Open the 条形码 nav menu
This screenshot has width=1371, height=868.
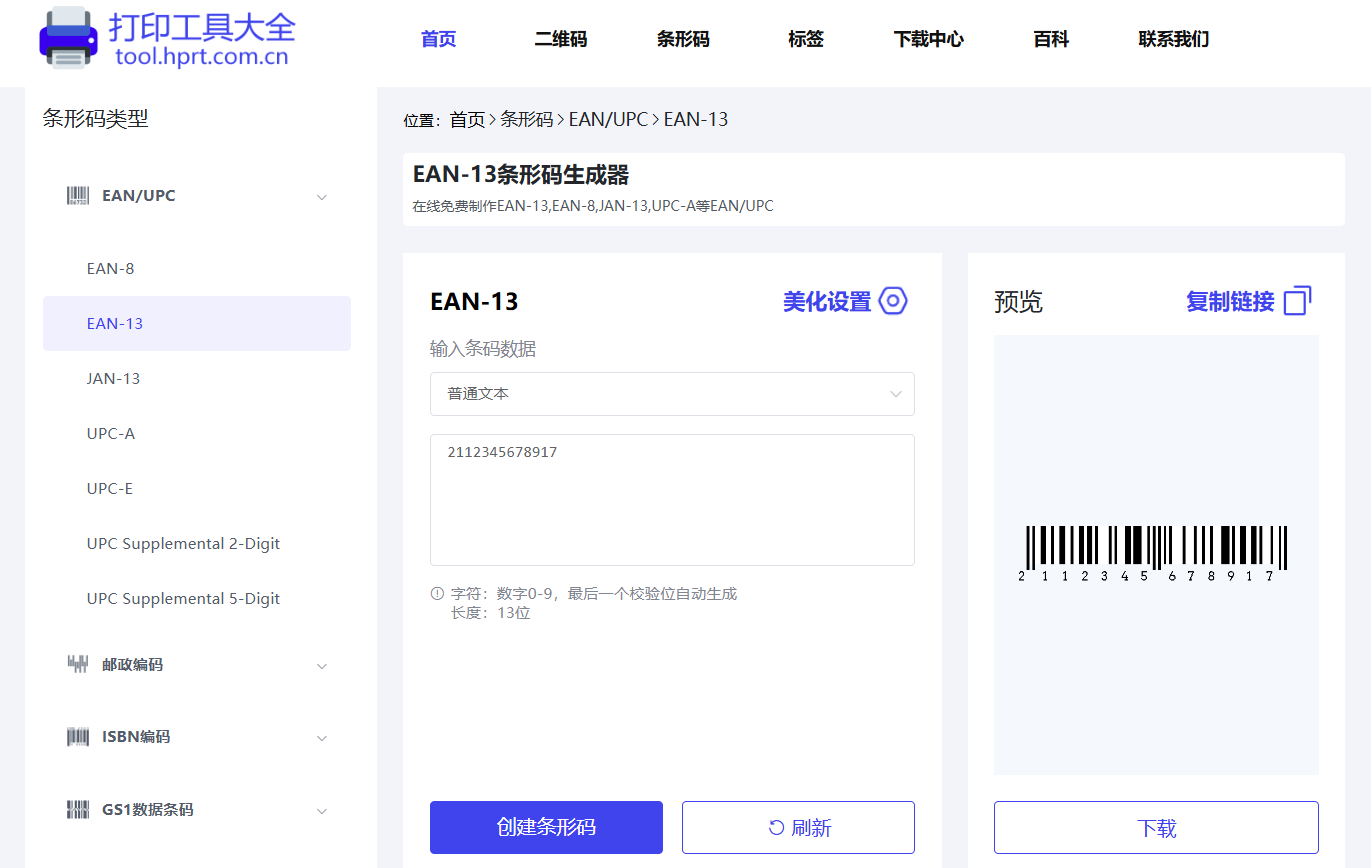tap(683, 40)
